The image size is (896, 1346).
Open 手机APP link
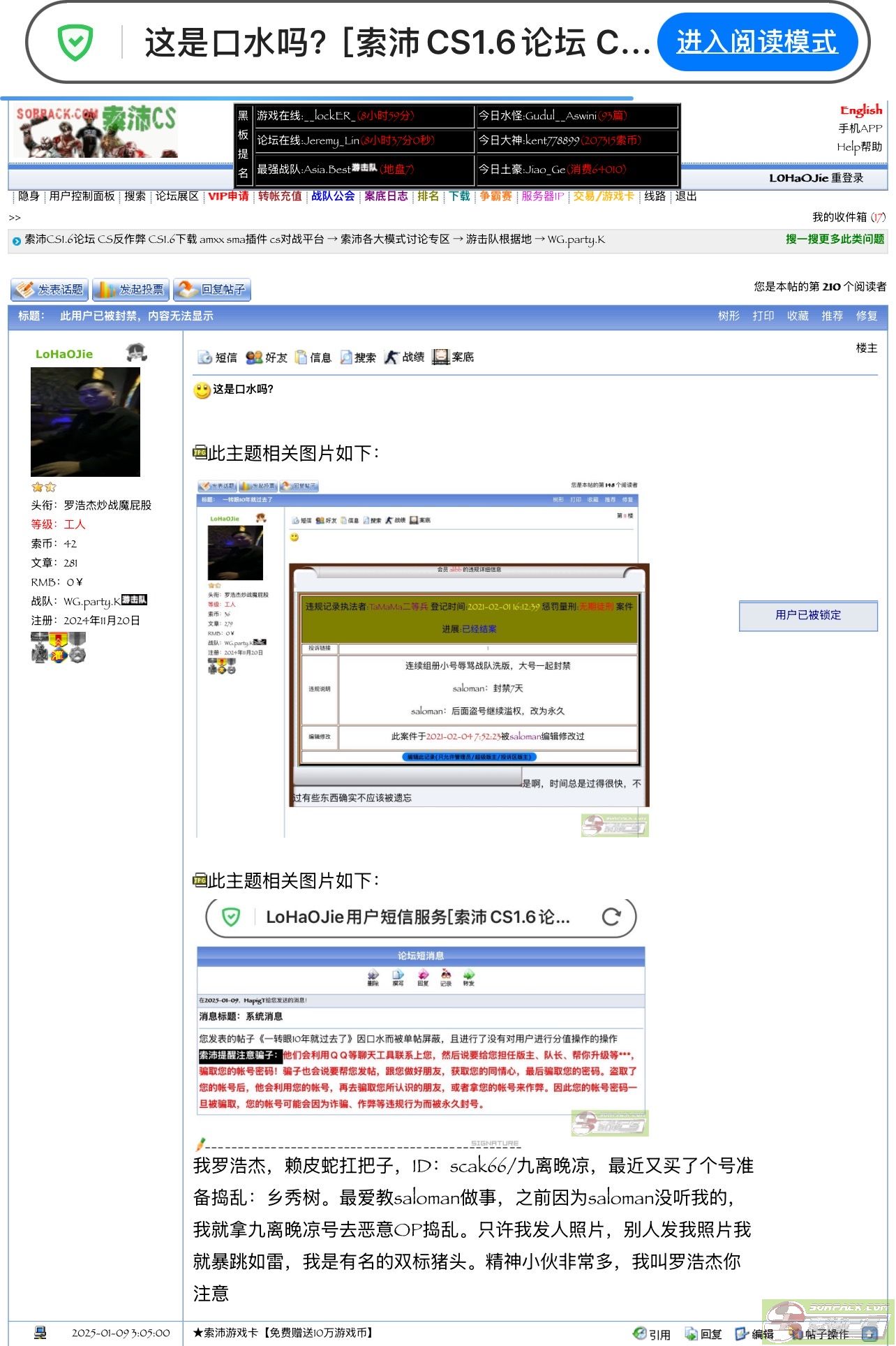860,128
